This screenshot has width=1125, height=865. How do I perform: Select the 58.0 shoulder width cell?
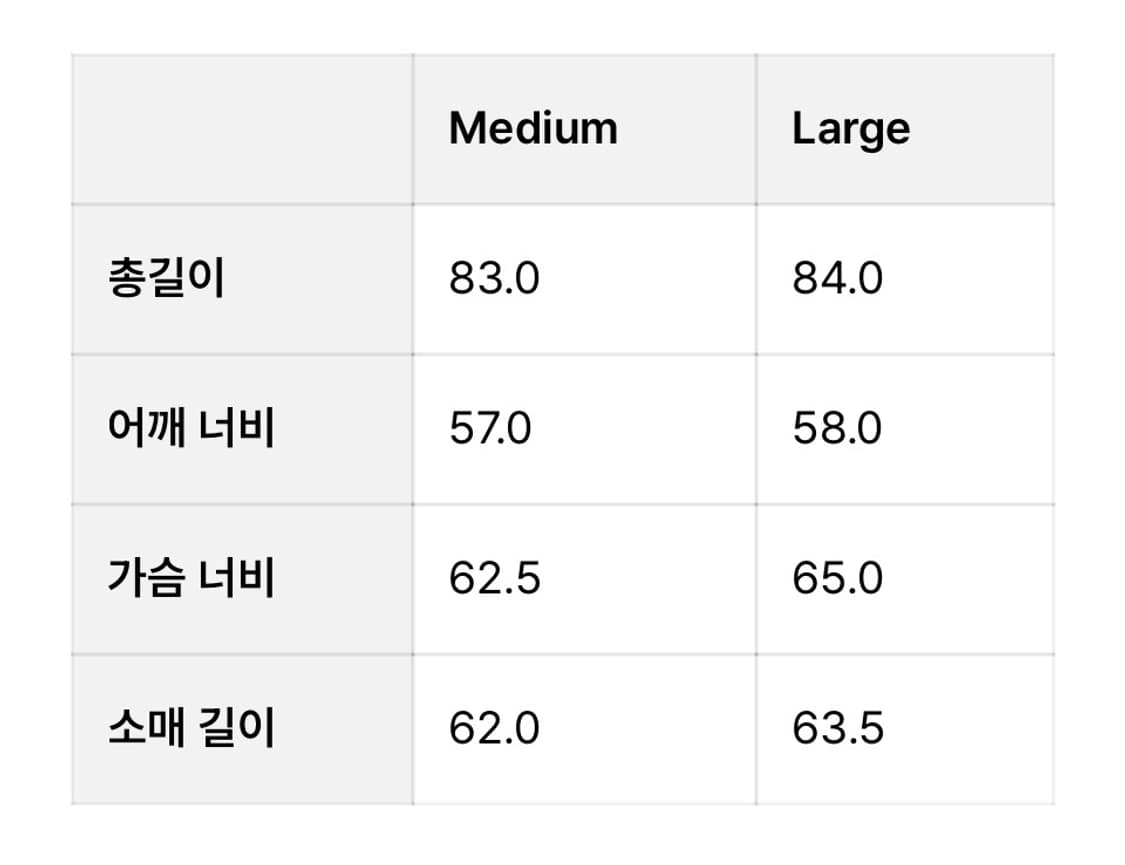click(905, 430)
